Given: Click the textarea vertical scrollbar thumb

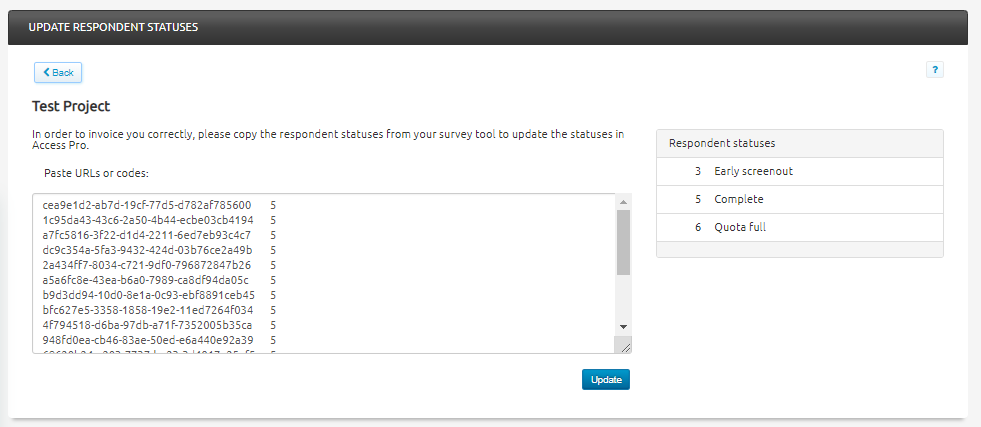Looking at the screenshot, I should (623, 242).
